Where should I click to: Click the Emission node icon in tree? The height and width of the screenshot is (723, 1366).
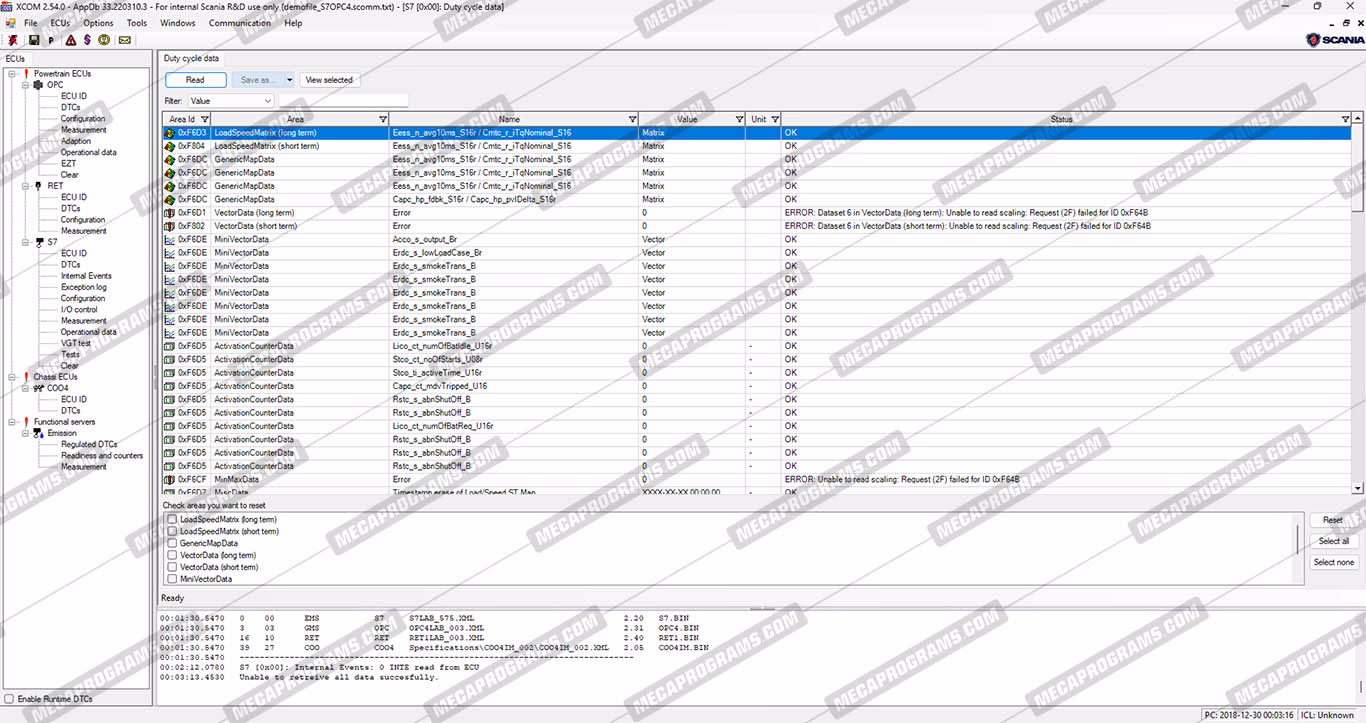pyautogui.click(x=38, y=433)
